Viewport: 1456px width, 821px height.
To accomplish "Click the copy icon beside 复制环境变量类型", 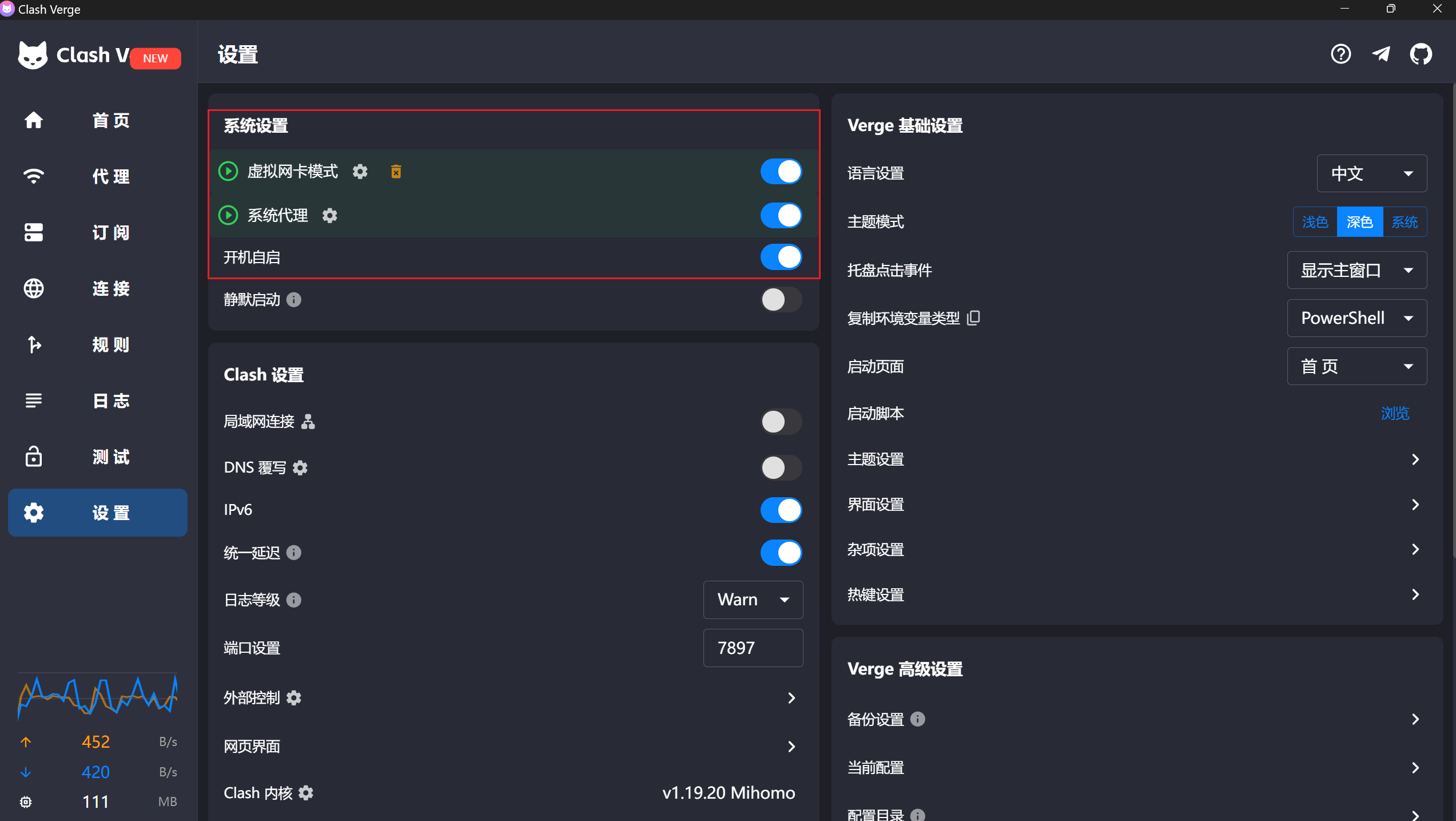I will (x=973, y=318).
